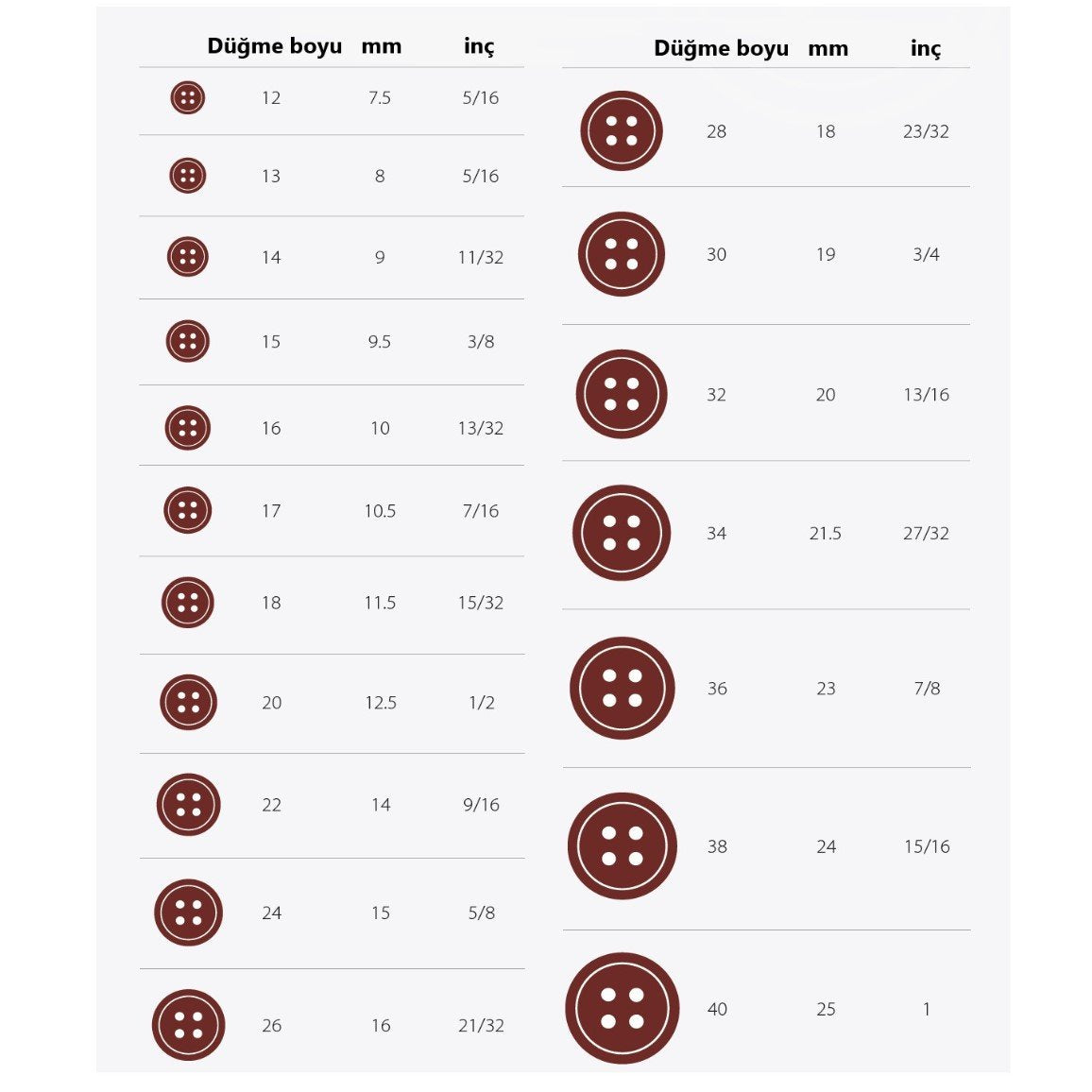The height and width of the screenshot is (1092, 1092).
Task: Click the size number 22
Action: [271, 805]
